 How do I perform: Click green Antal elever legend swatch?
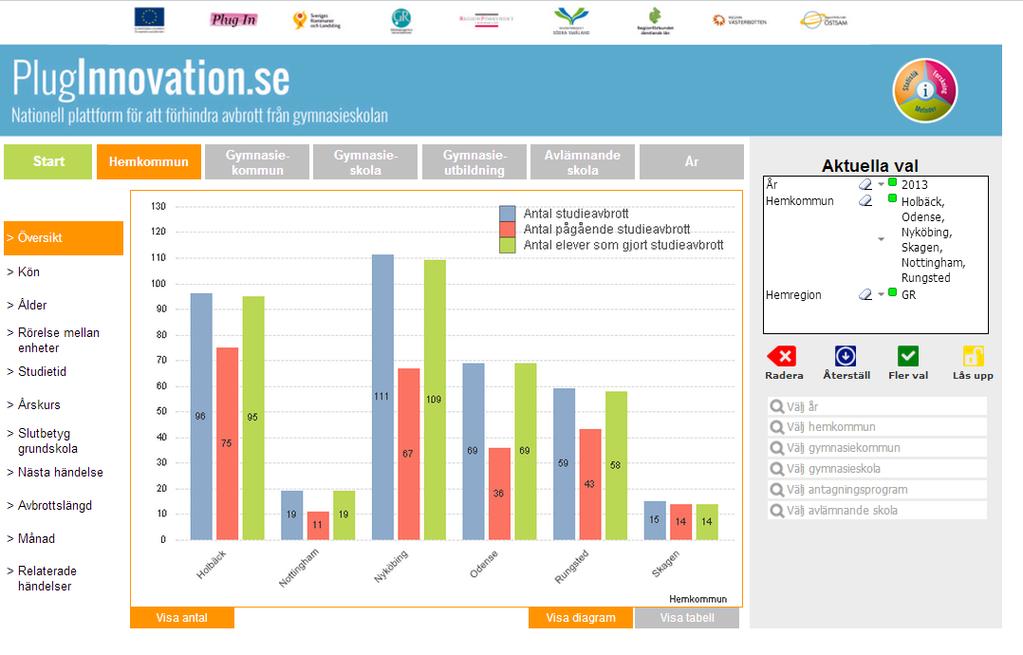click(x=508, y=245)
